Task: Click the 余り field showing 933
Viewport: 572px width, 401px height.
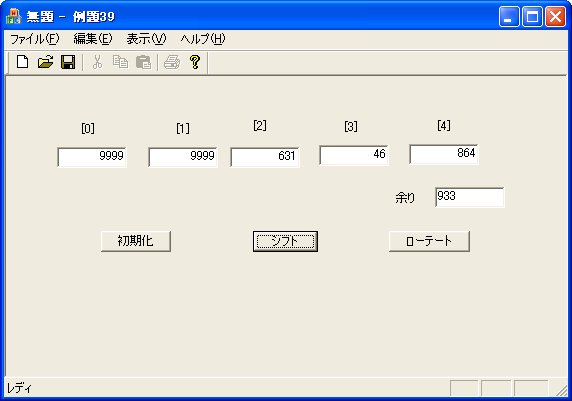Action: pyautogui.click(x=469, y=197)
